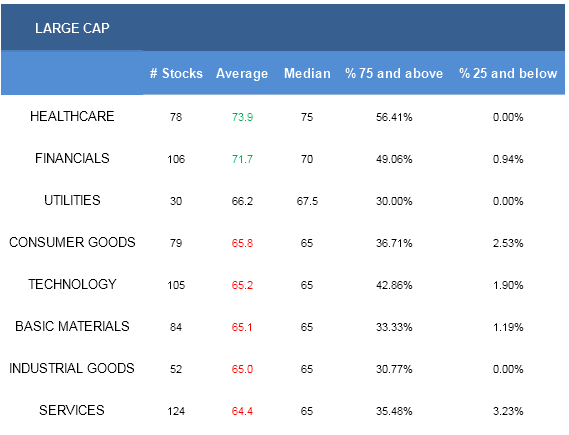Click Technology 42.86% cell
Viewport: 569px width, 435px height.
(x=394, y=286)
